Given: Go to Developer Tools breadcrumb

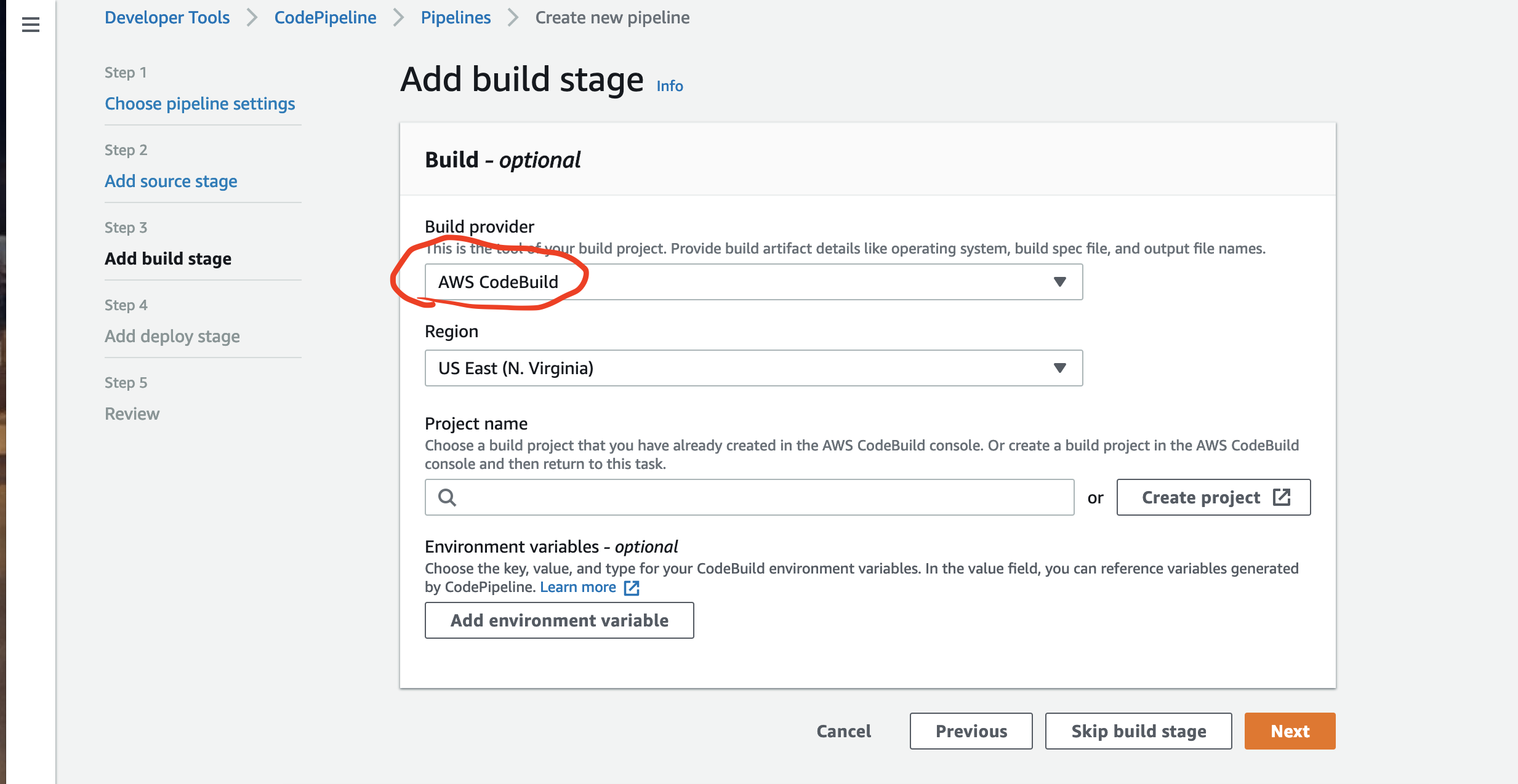Looking at the screenshot, I should click(x=167, y=17).
